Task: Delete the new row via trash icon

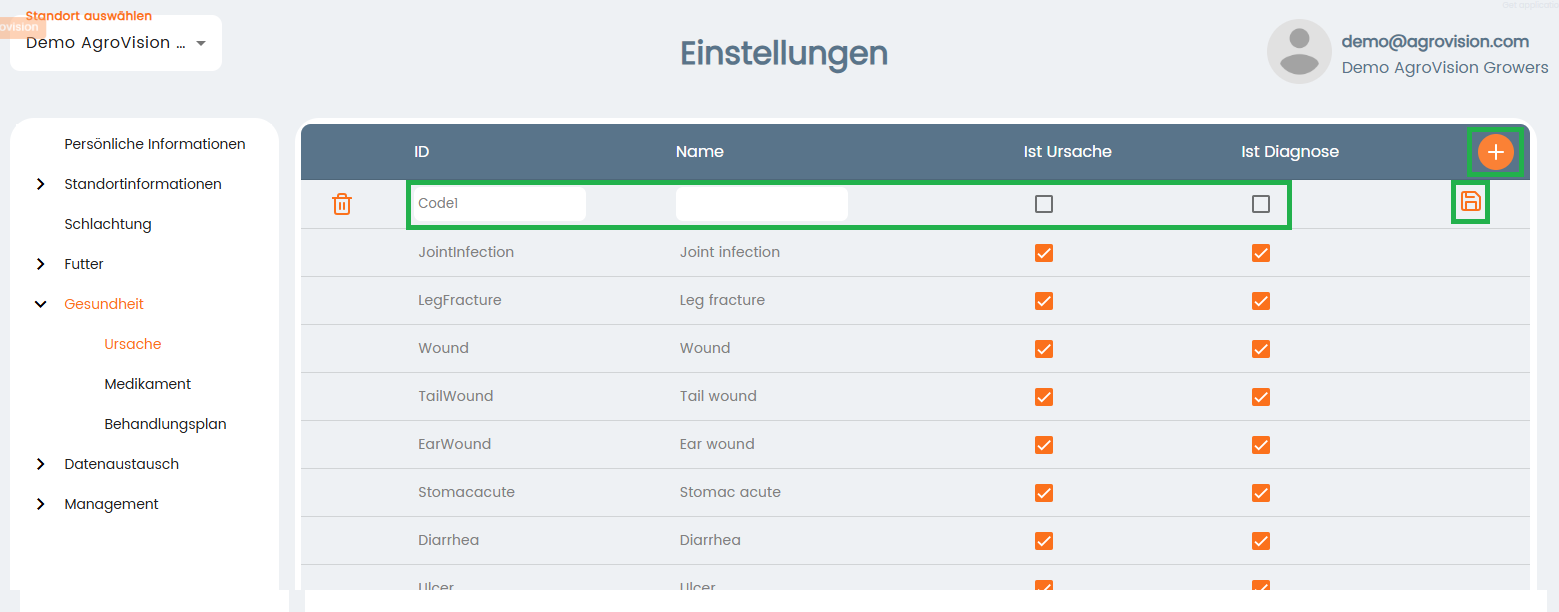Action: tap(342, 204)
